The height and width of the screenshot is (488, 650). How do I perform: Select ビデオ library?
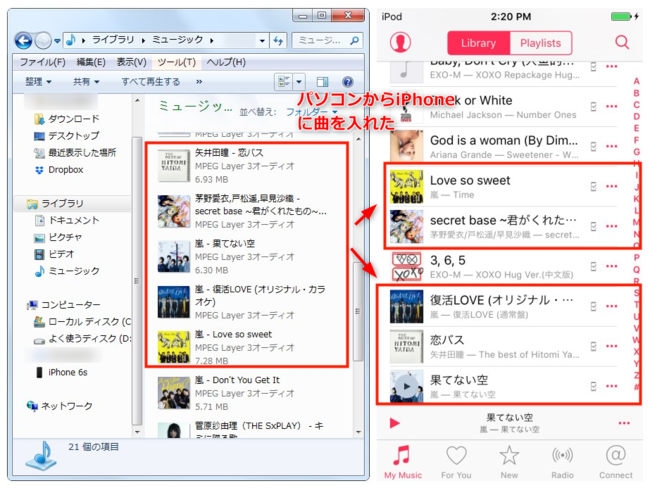[x=54, y=254]
